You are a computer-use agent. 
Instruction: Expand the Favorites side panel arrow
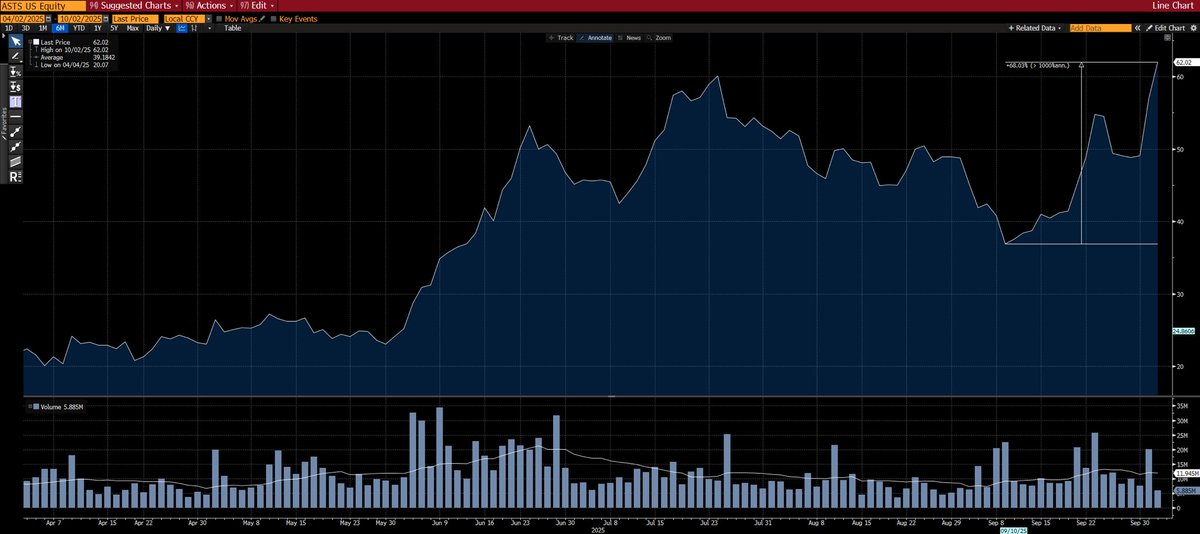[3, 35]
